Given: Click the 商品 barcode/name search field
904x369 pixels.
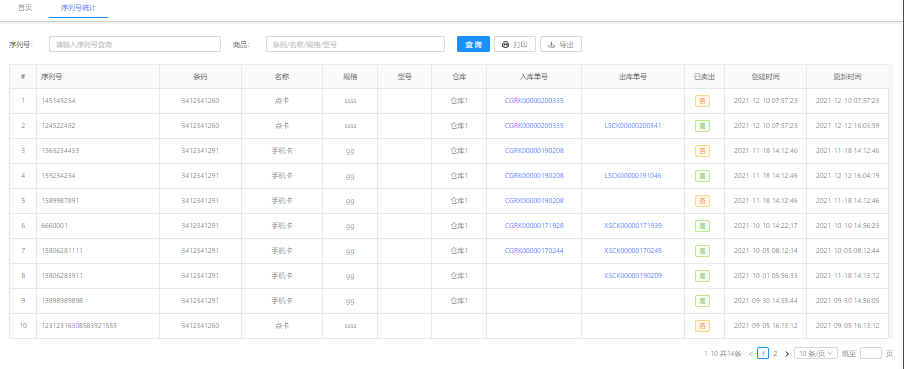Looking at the screenshot, I should 355,44.
